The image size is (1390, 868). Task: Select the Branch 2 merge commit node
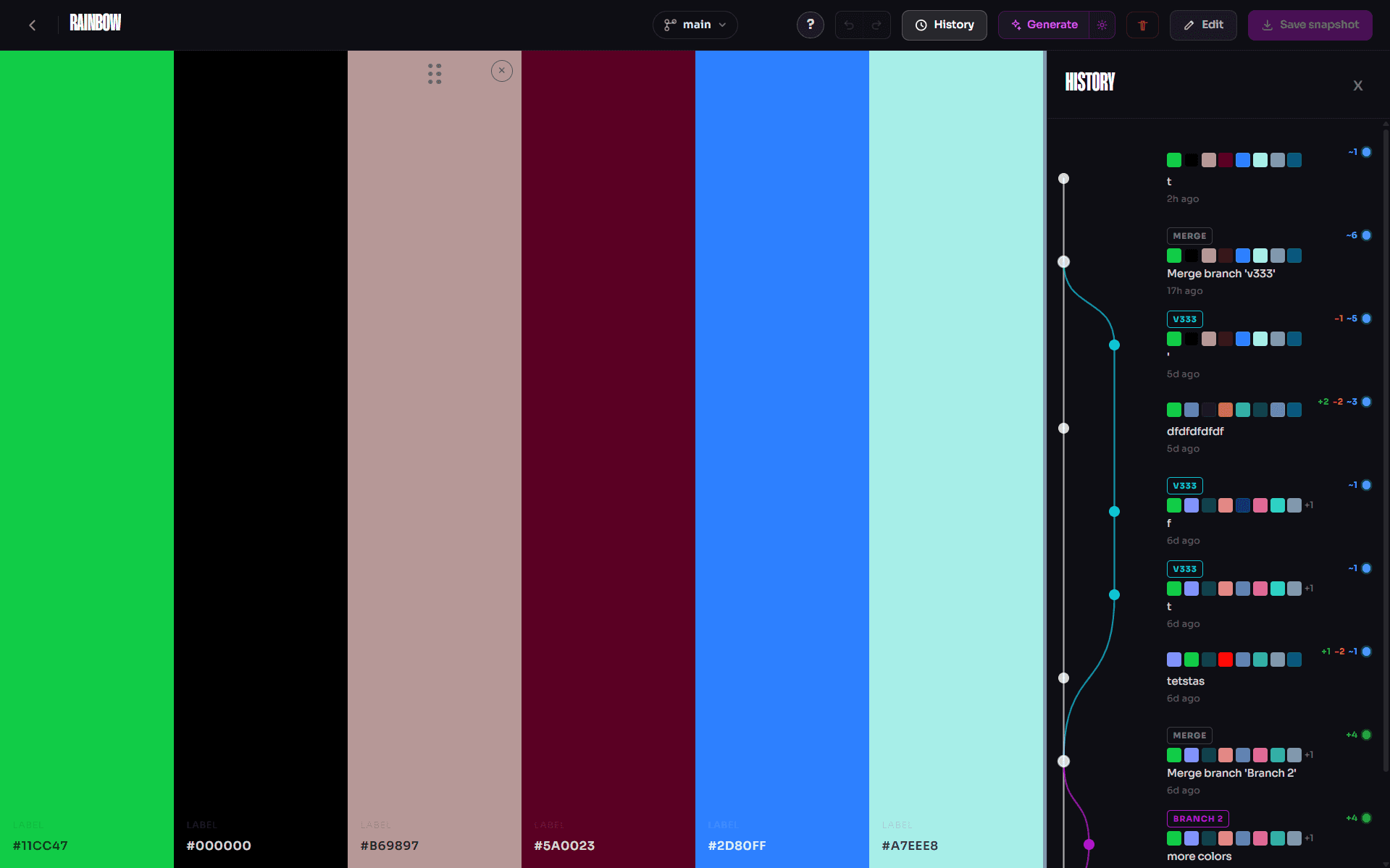pyautogui.click(x=1063, y=762)
